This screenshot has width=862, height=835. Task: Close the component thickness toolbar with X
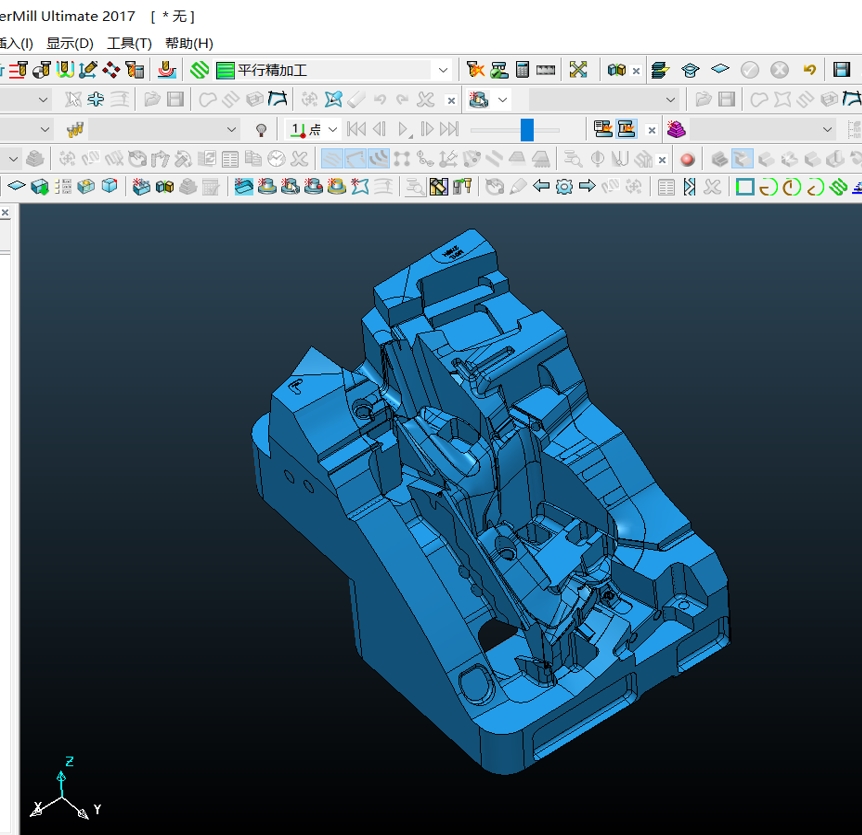pos(636,71)
